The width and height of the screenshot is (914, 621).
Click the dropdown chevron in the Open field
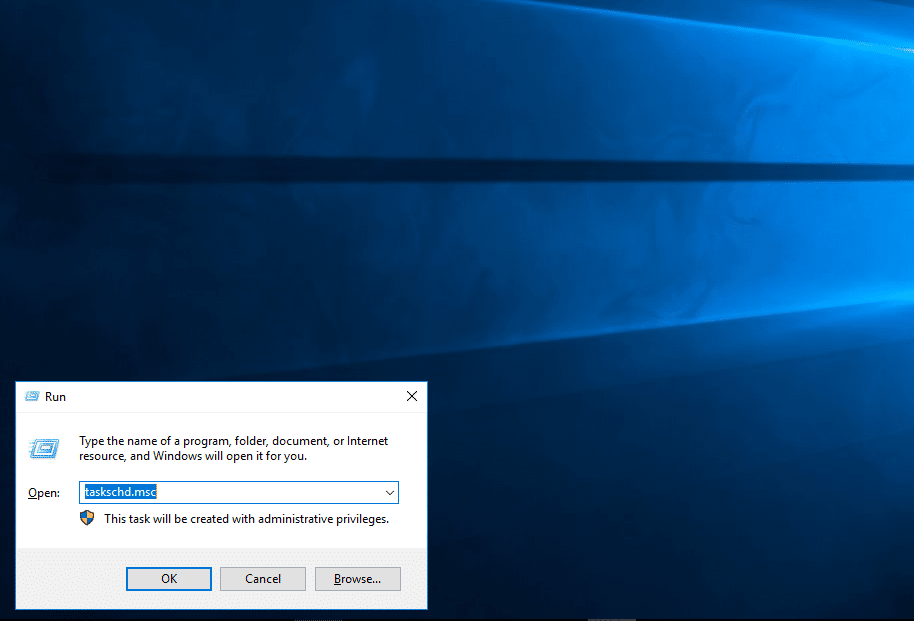pyautogui.click(x=390, y=492)
